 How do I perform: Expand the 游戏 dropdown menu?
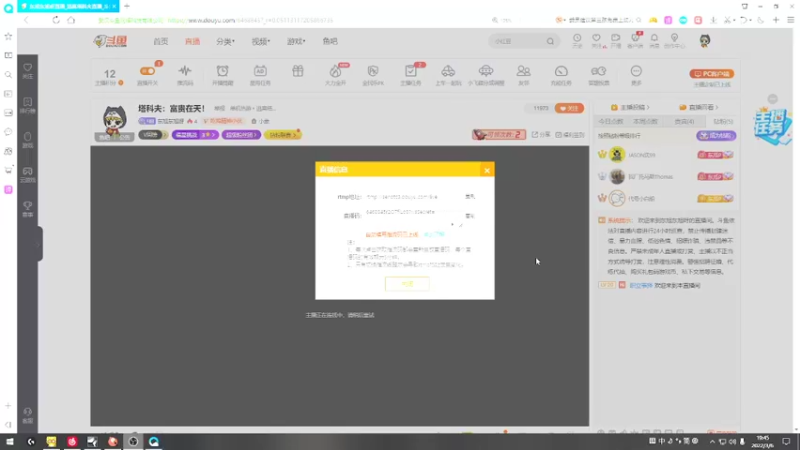pyautogui.click(x=296, y=41)
